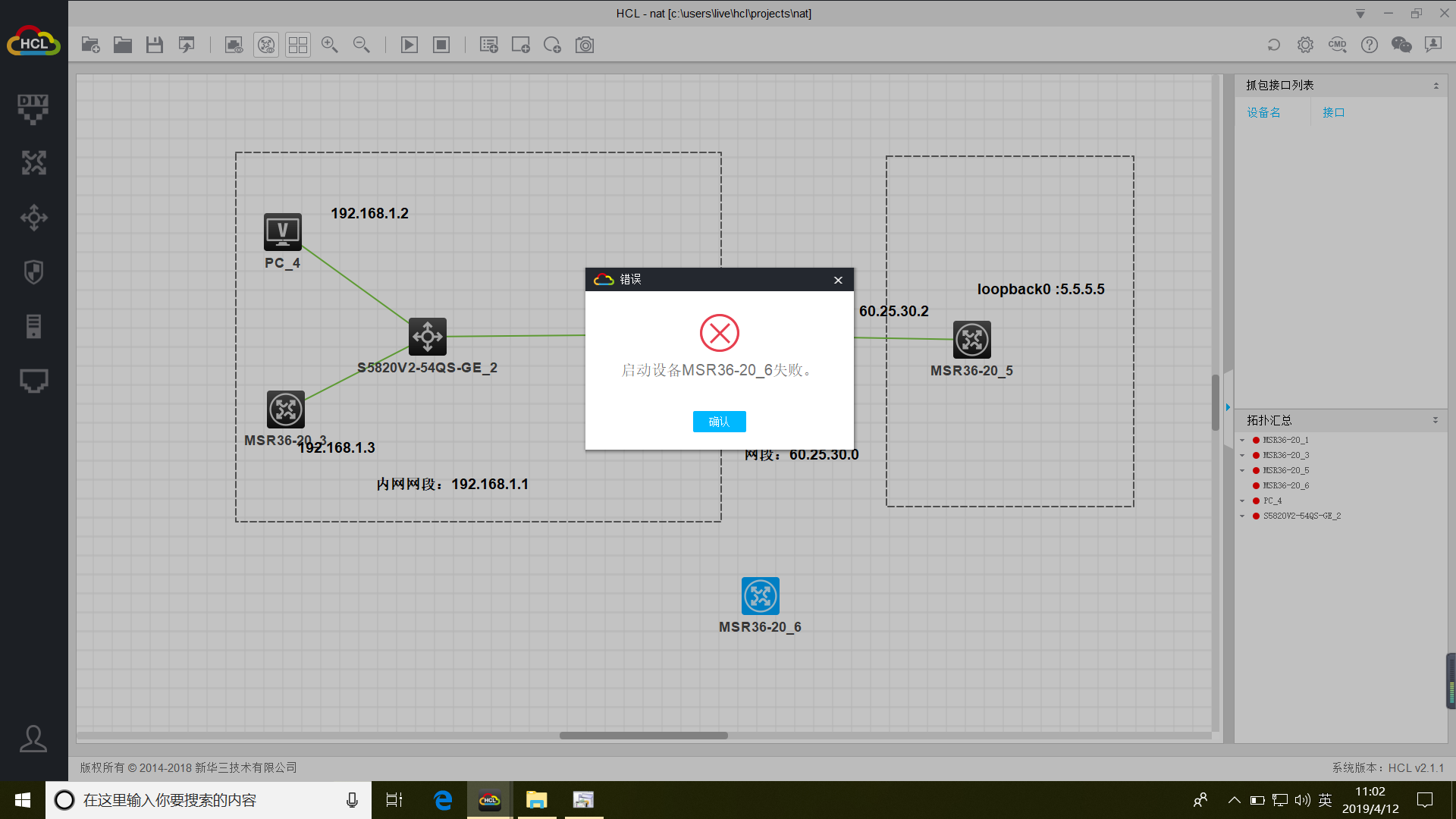Click the New project folder-plus icon
Image resolution: width=1456 pixels, height=819 pixels.
tap(90, 45)
